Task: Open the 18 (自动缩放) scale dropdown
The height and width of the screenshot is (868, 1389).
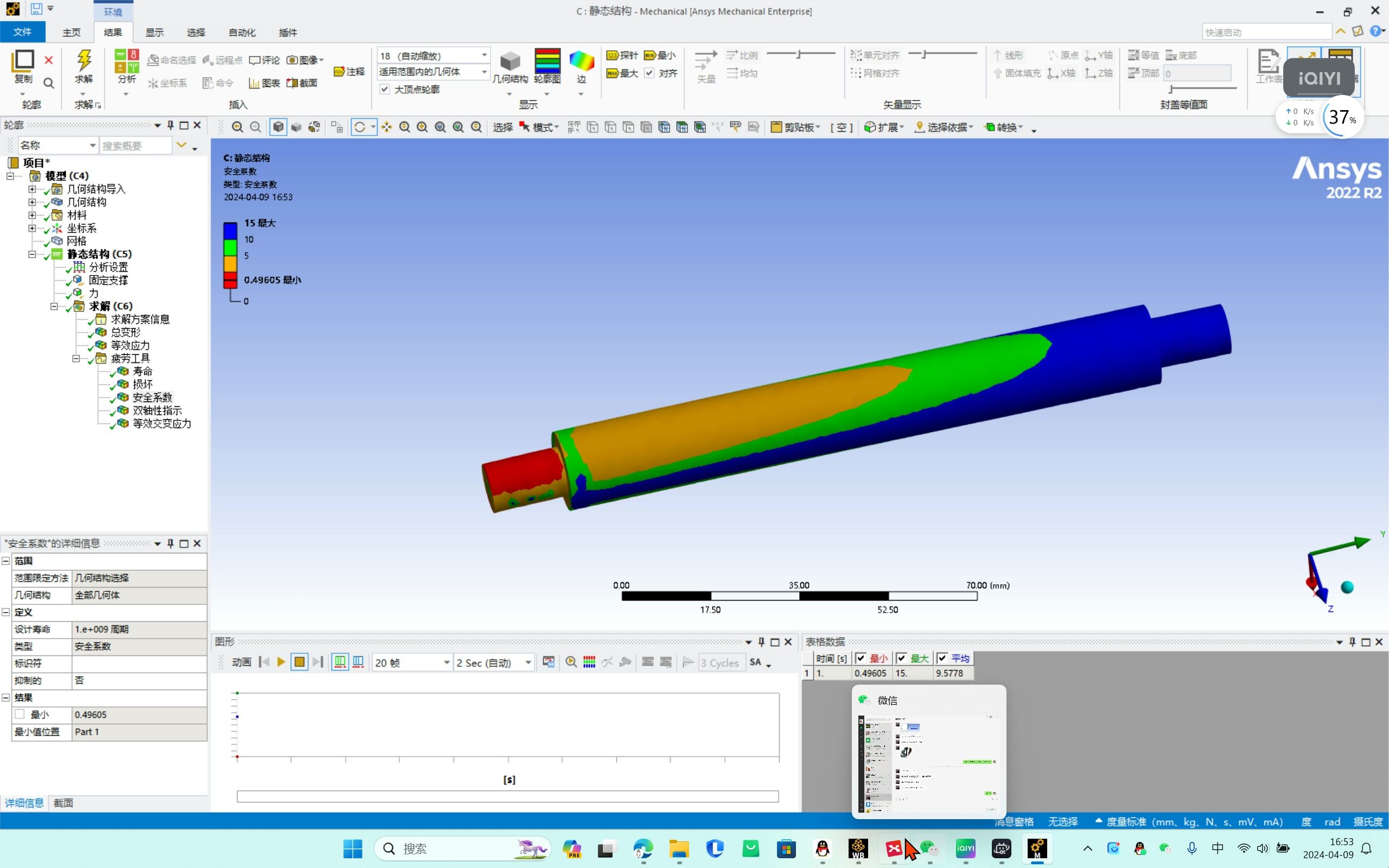Action: (434, 56)
